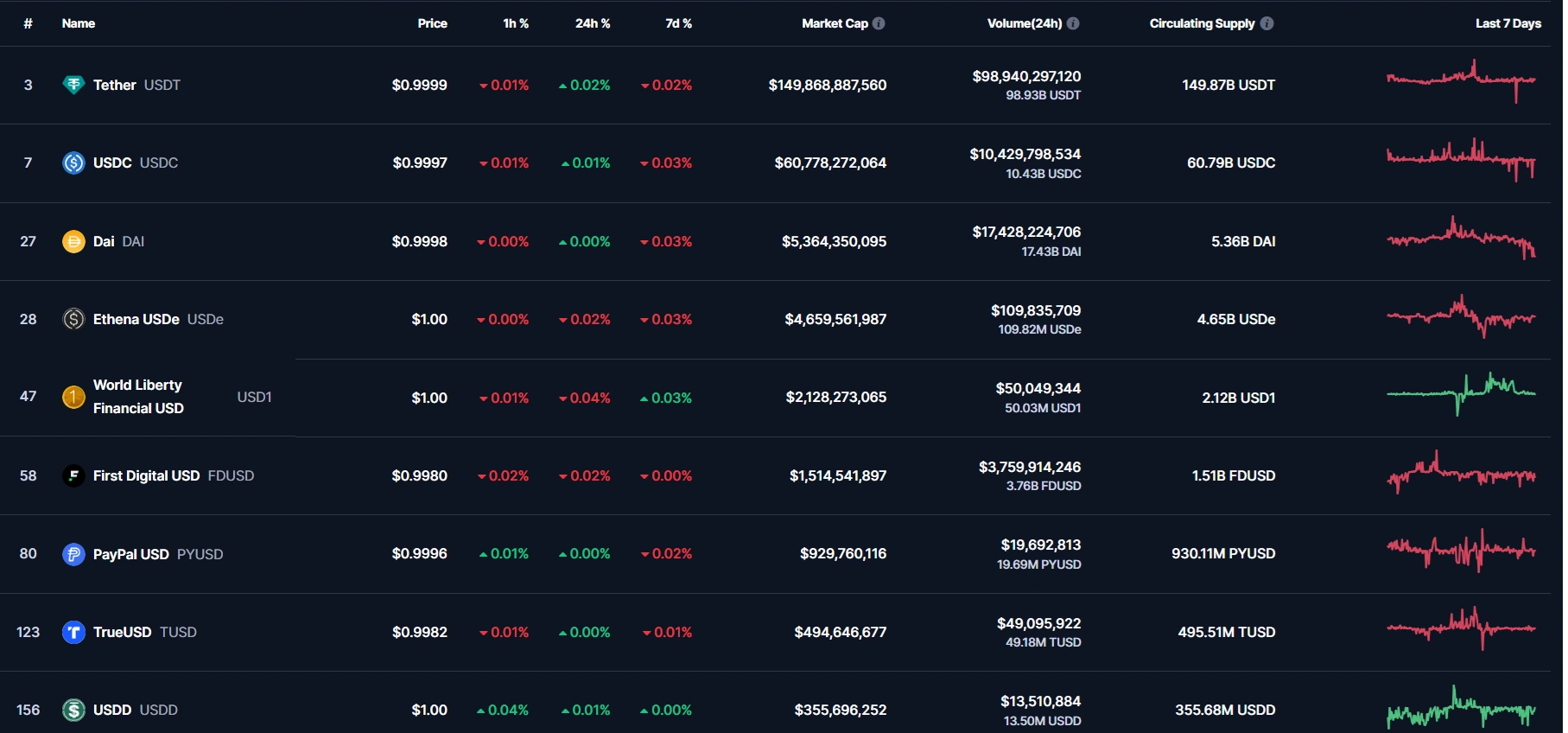Sort by the 24h % column header
1568x733 pixels.
[x=593, y=23]
